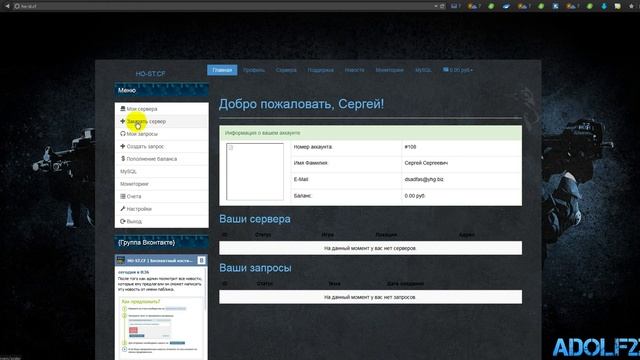Open 'Мои запросы' headset item
This screenshot has width=640, height=360.
162,134
